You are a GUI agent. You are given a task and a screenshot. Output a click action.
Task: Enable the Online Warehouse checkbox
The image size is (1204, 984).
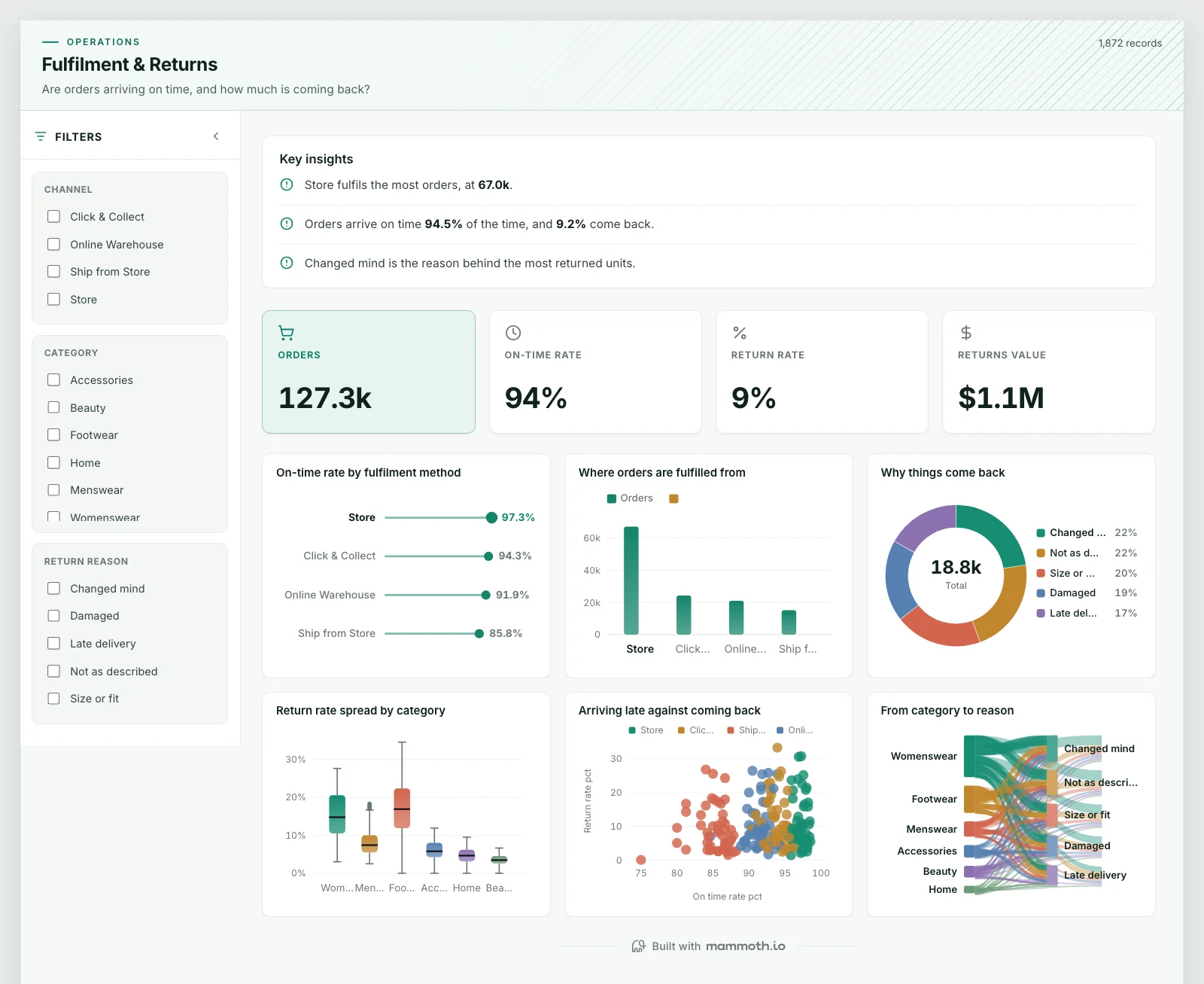(x=53, y=245)
